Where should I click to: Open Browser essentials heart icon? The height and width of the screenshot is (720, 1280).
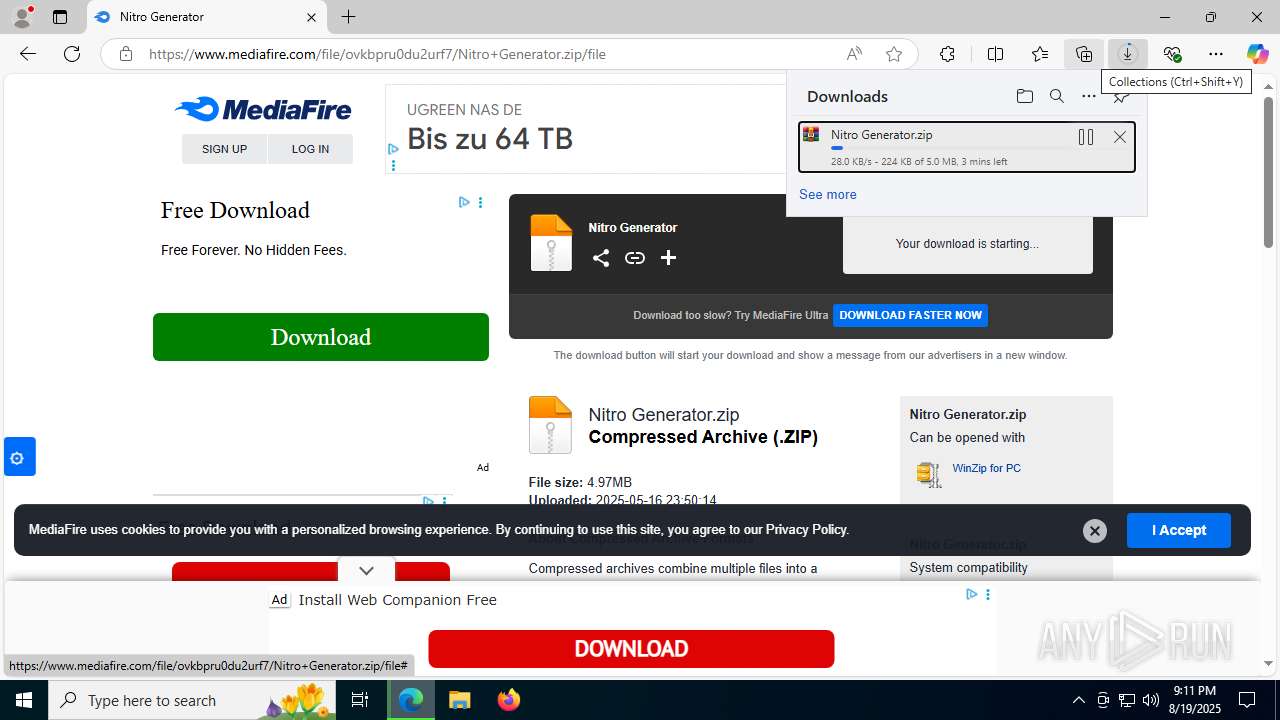point(1172,54)
